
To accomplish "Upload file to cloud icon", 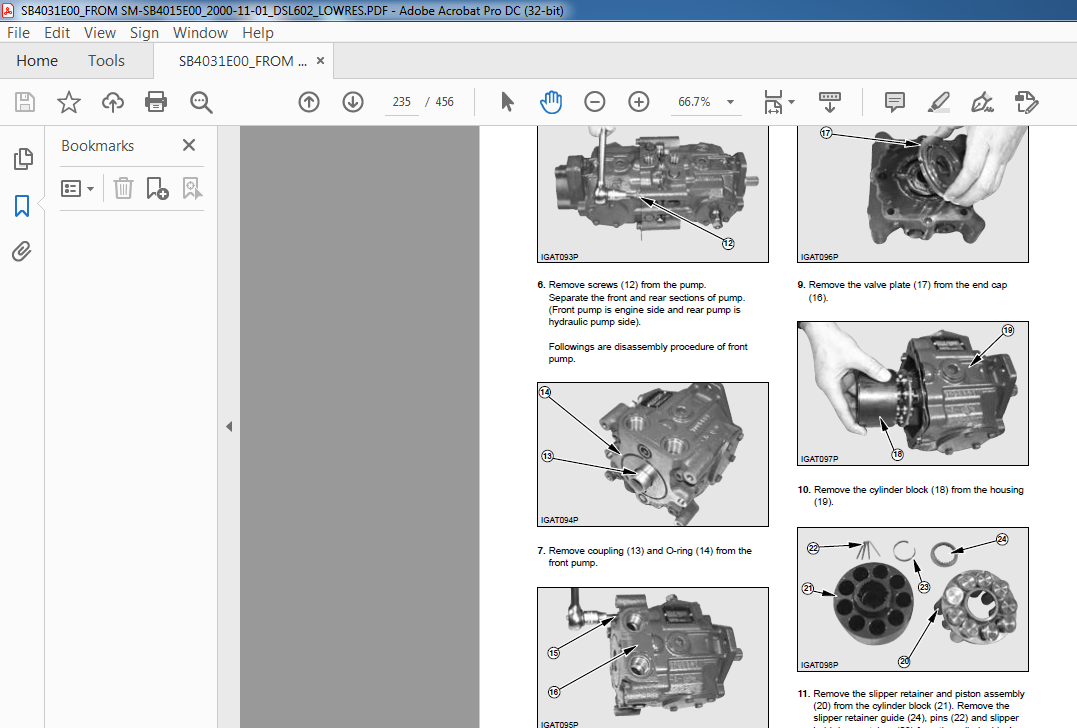I will (113, 102).
